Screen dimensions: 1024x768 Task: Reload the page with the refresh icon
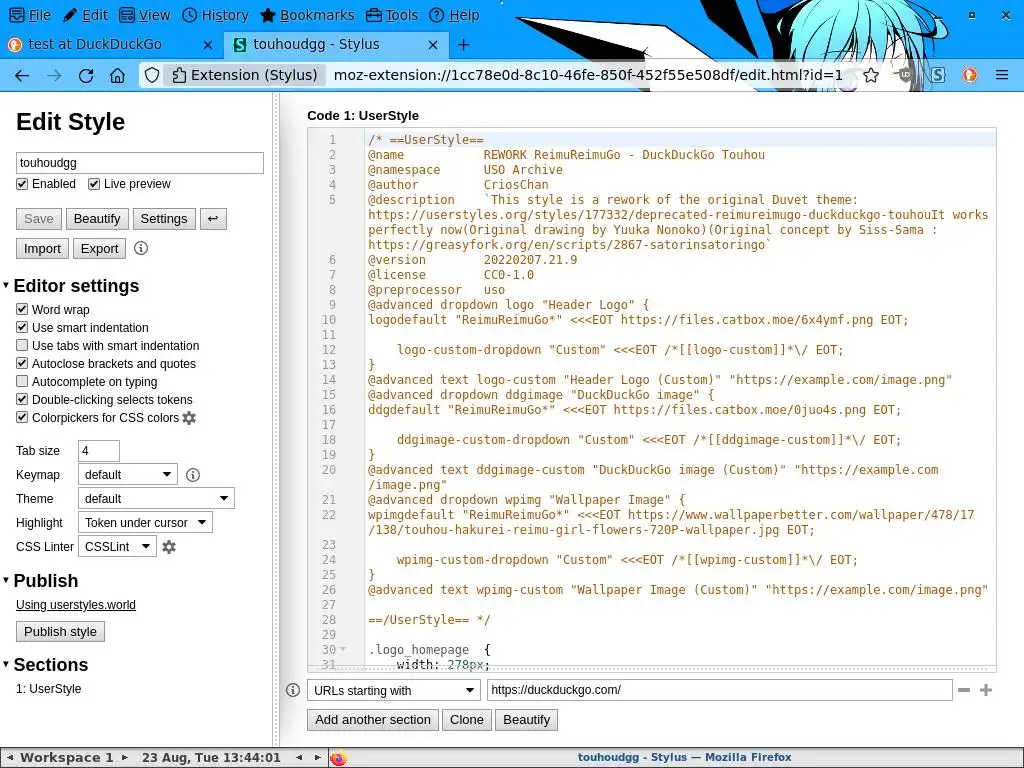86,76
